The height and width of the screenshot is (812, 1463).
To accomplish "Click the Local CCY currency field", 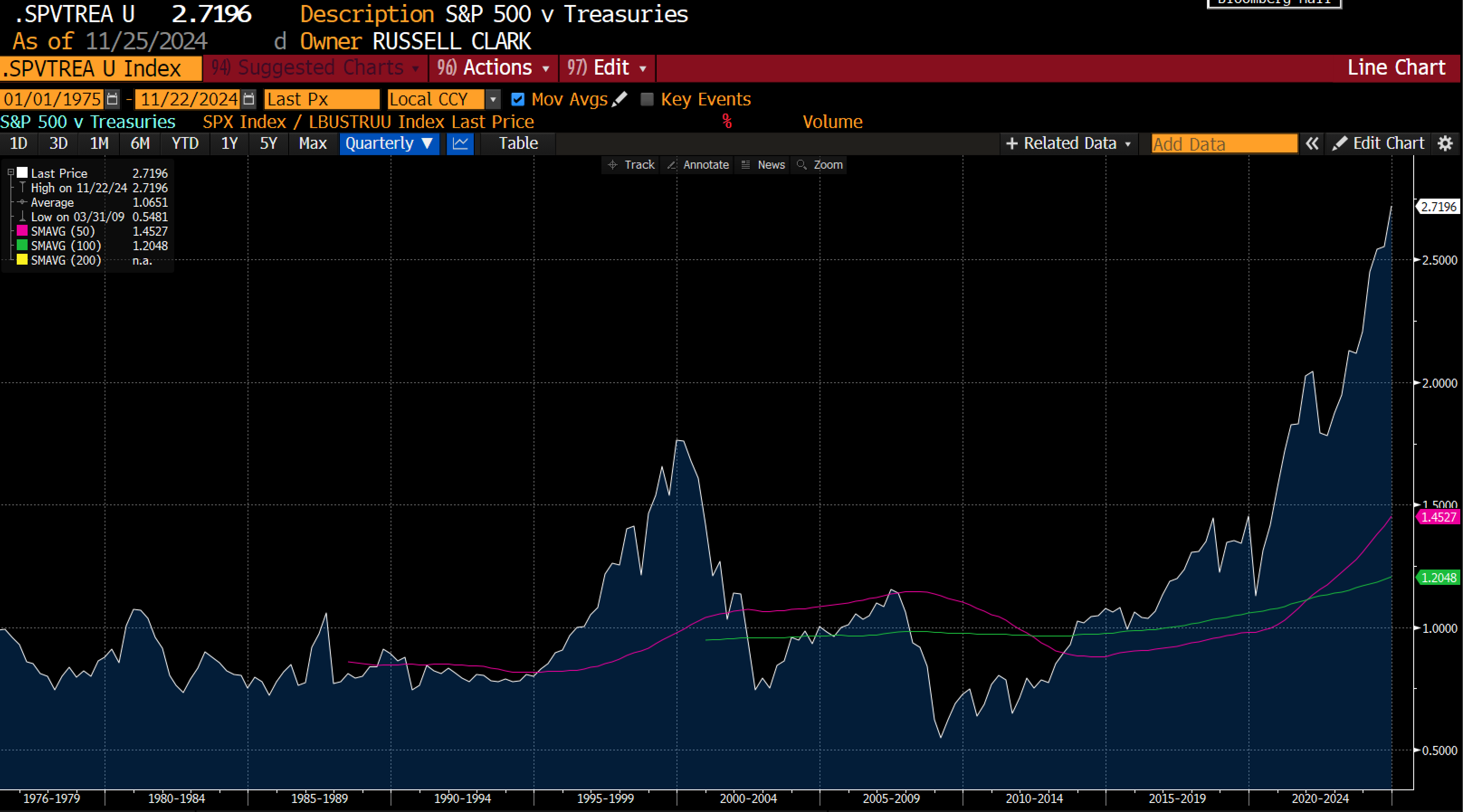I will pyautogui.click(x=436, y=100).
